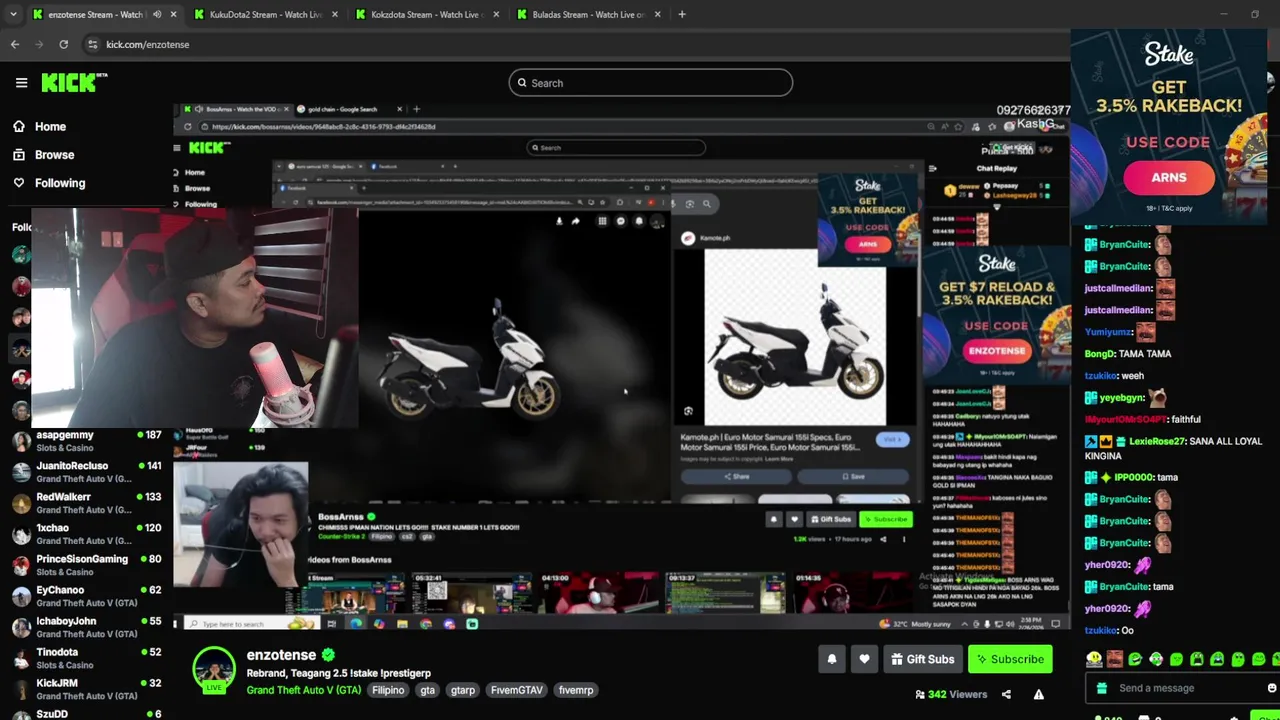
Task: Click the stream title Rebrand, Teagang 2.5
Action: [x=339, y=673]
